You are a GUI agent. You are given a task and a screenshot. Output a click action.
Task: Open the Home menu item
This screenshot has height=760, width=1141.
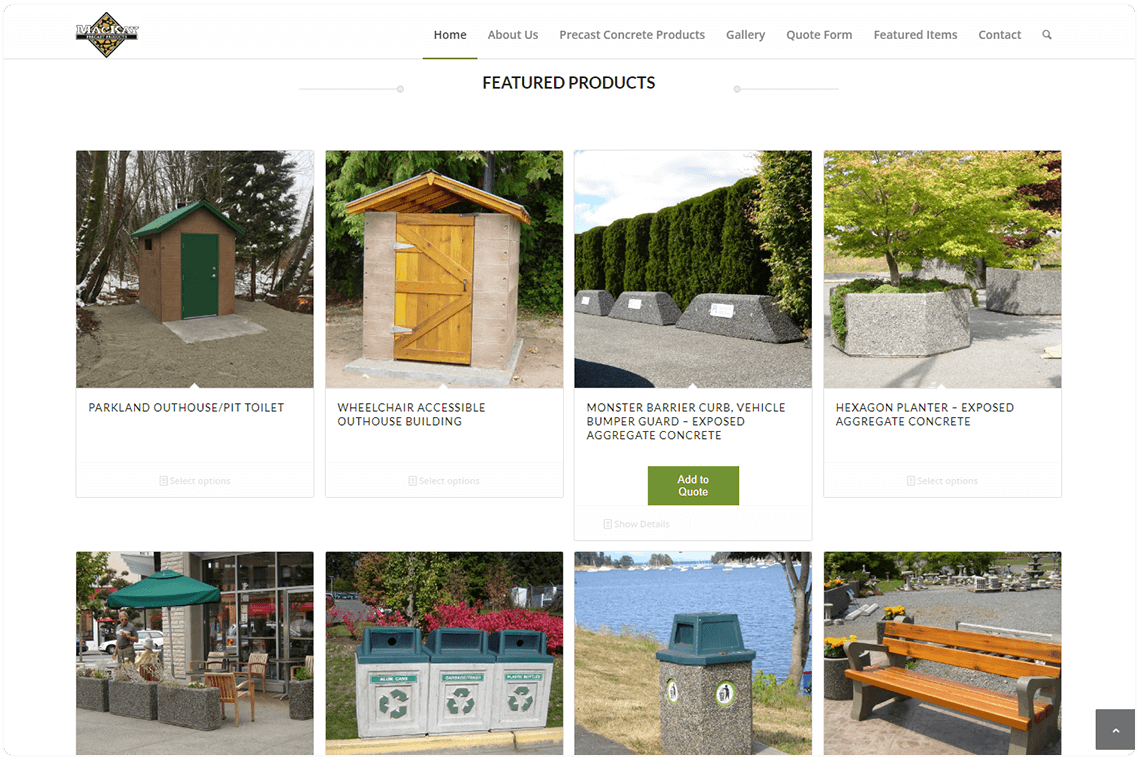click(x=450, y=34)
